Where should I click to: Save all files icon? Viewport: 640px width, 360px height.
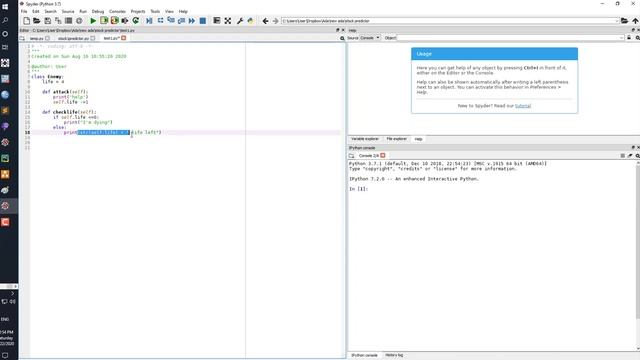tap(58, 21)
